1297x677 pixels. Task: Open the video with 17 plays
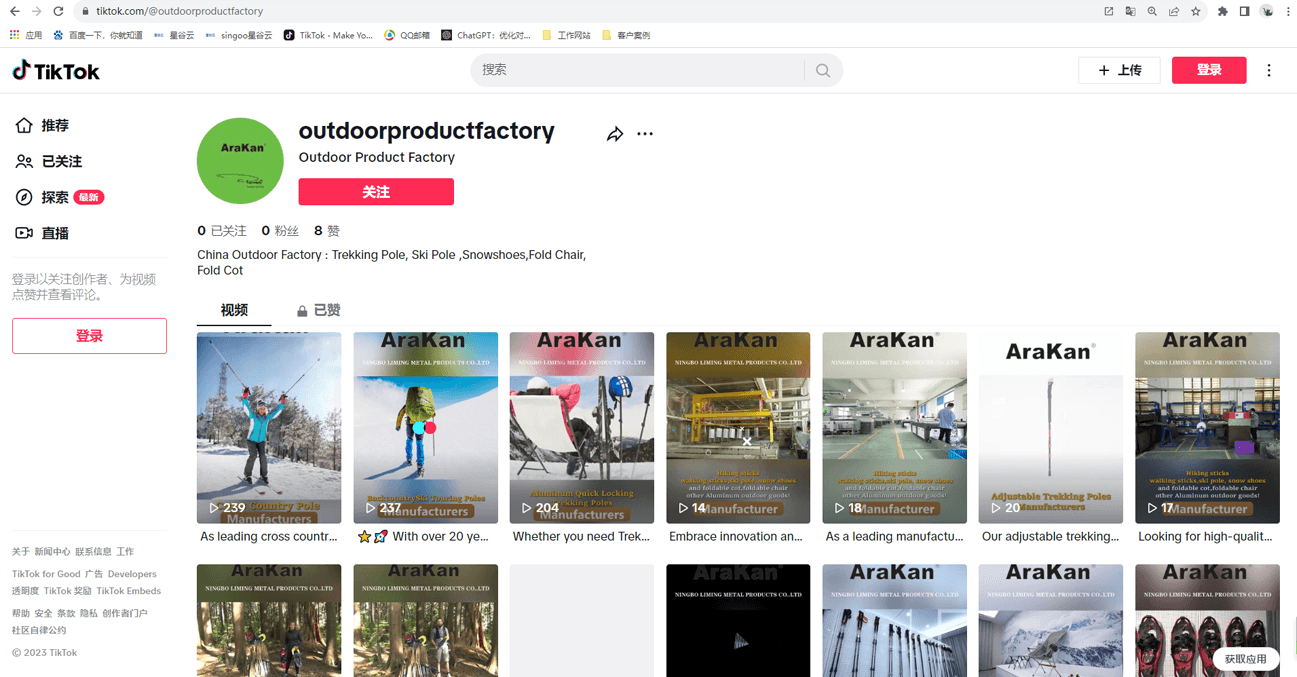coord(1207,428)
